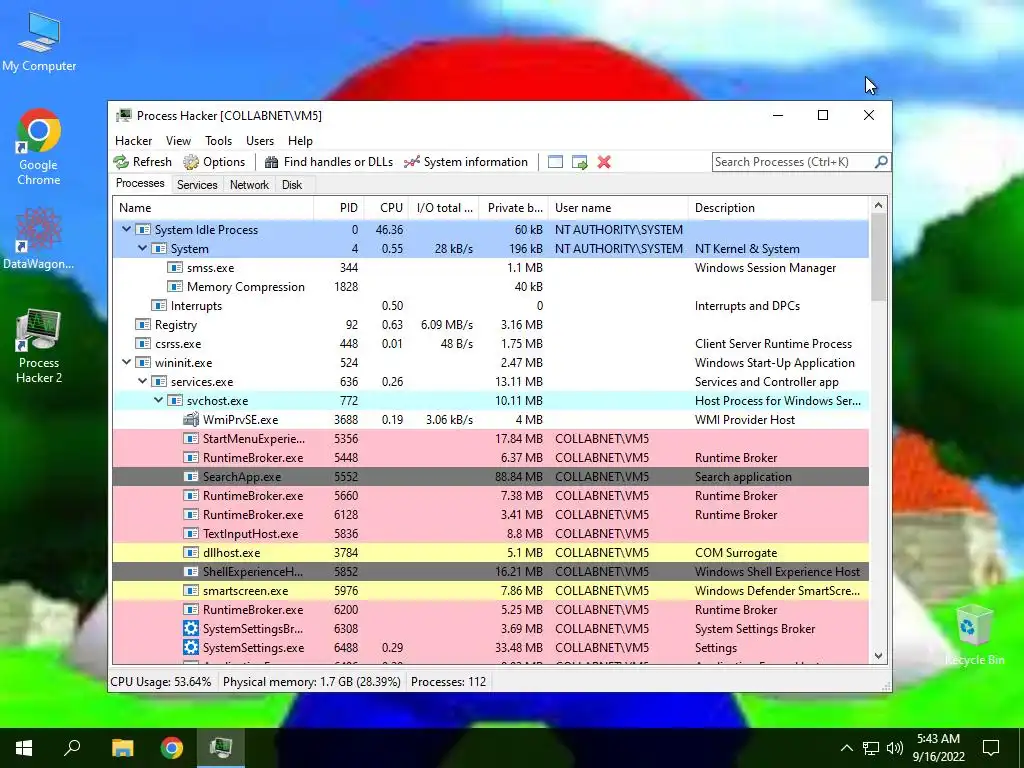The image size is (1024, 768).
Task: Sort by the Private bytes column header
Action: (513, 208)
